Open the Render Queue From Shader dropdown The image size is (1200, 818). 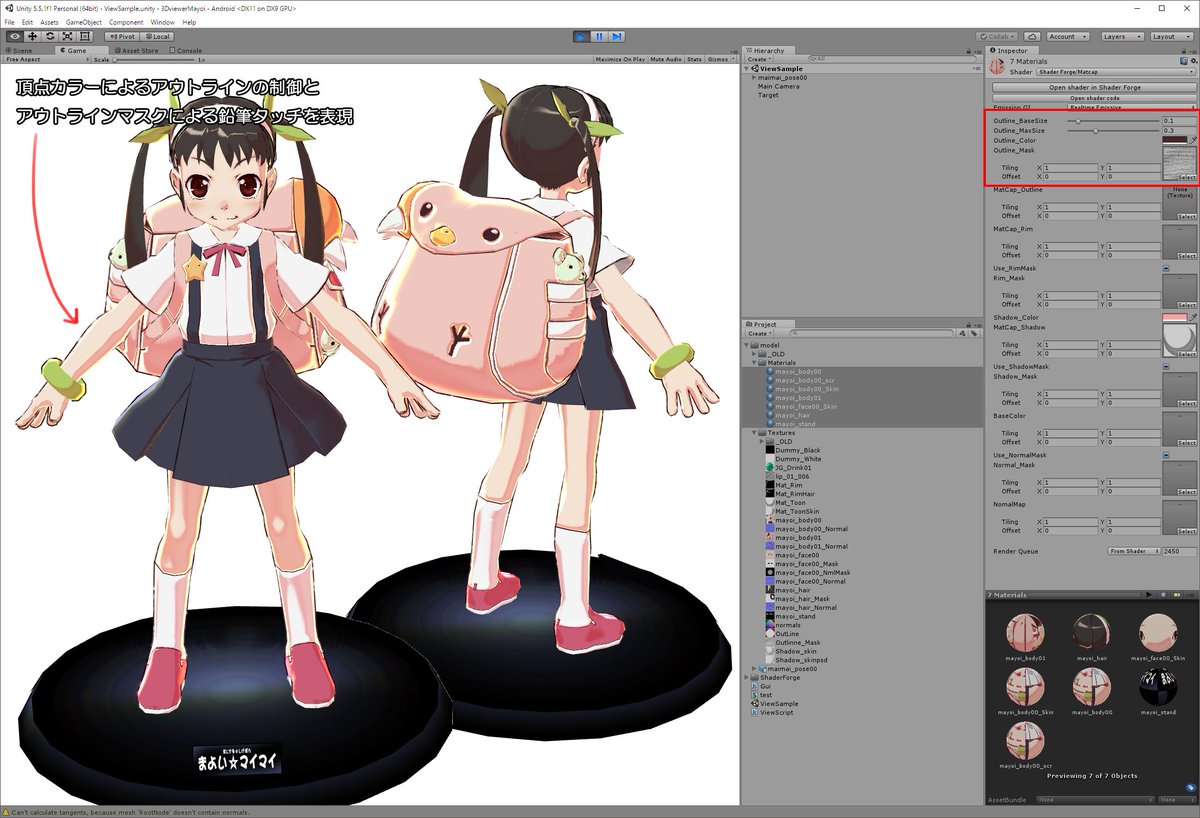1133,551
